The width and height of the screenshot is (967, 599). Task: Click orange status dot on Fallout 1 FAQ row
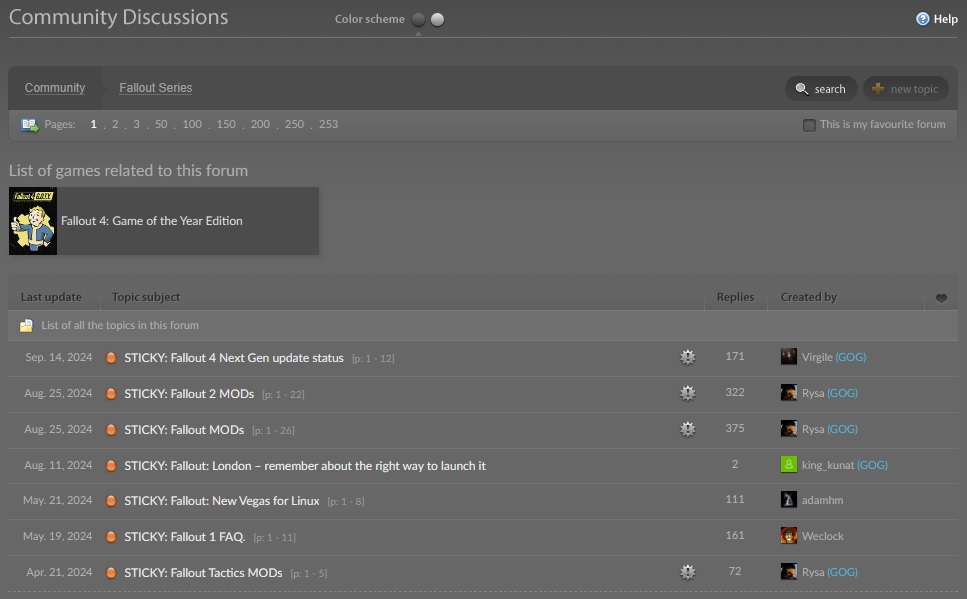[111, 537]
